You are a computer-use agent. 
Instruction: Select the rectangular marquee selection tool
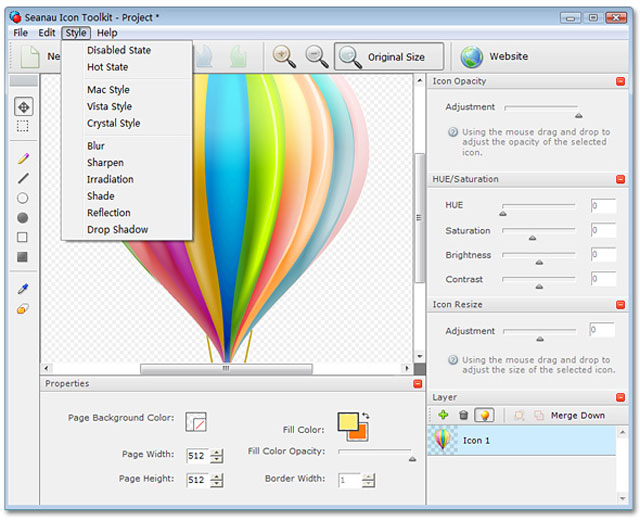[23, 126]
